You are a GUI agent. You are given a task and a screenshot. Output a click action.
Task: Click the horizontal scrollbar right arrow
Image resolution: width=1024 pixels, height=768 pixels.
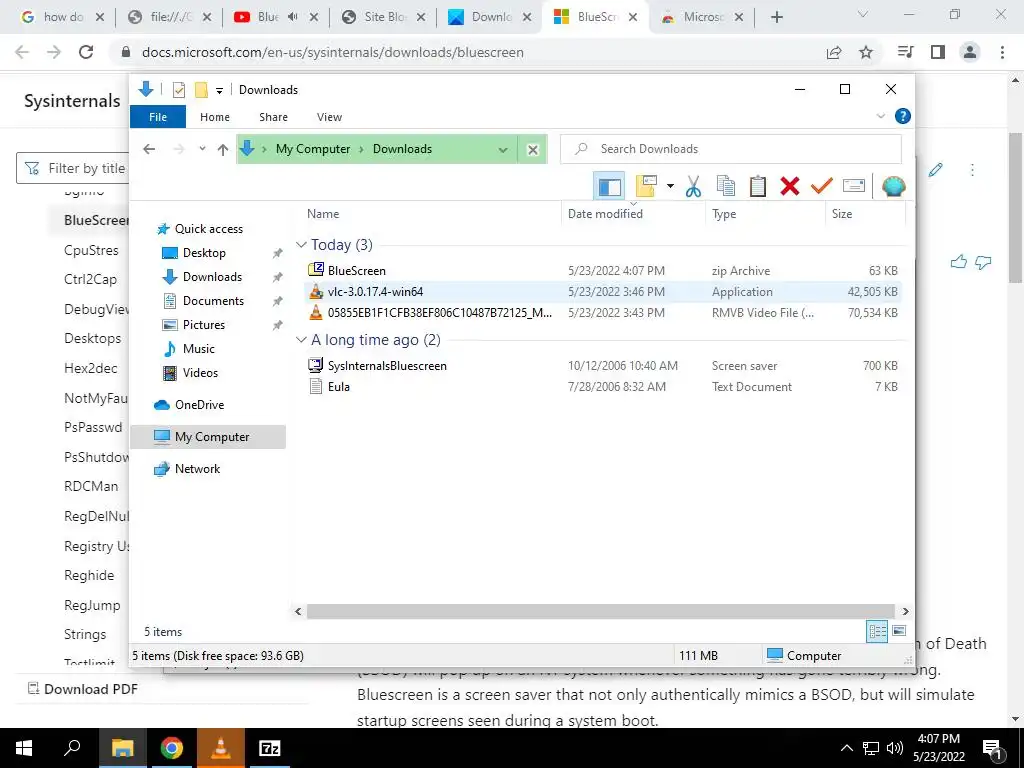click(905, 611)
